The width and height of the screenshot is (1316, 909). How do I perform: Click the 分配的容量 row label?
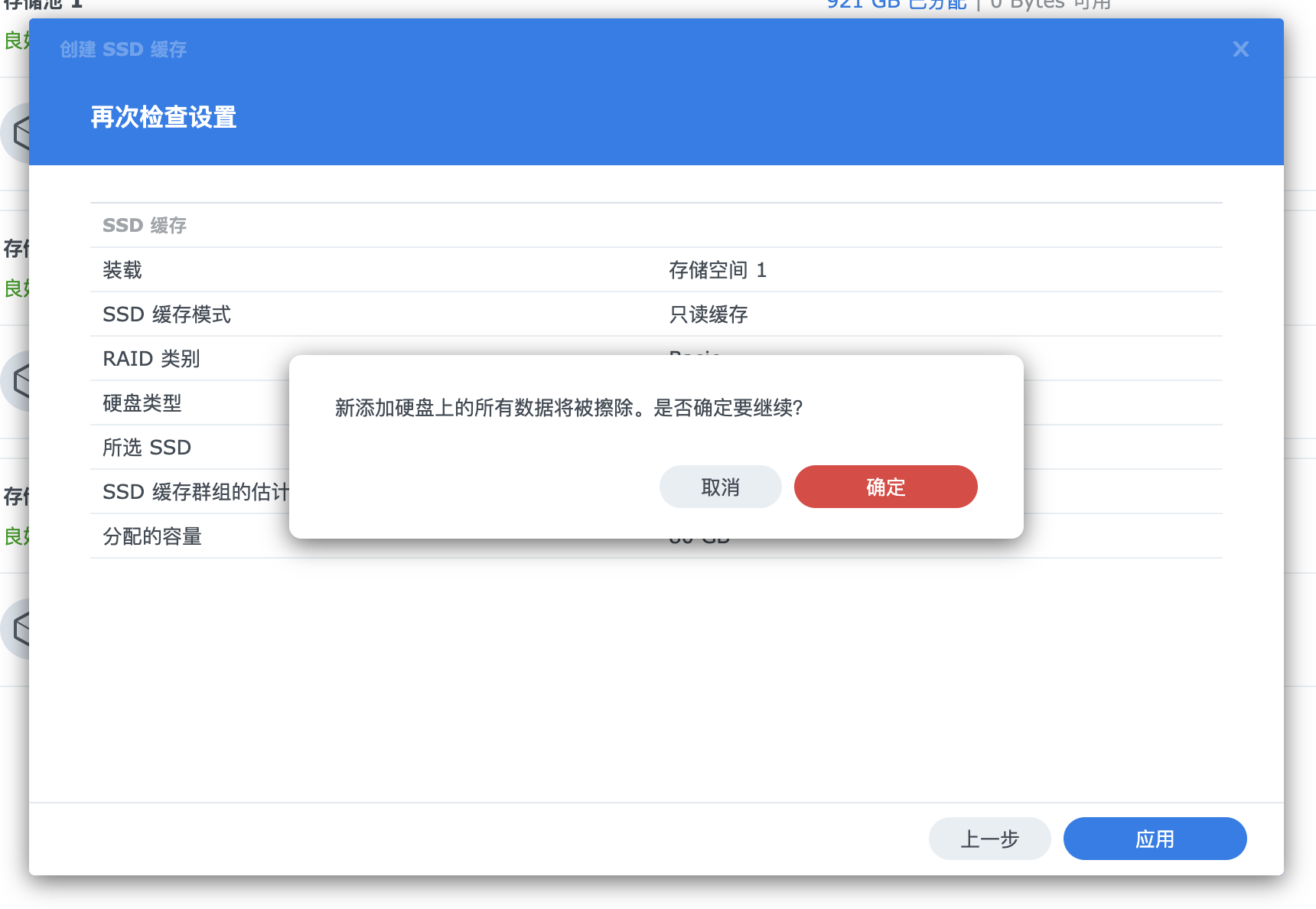[152, 536]
